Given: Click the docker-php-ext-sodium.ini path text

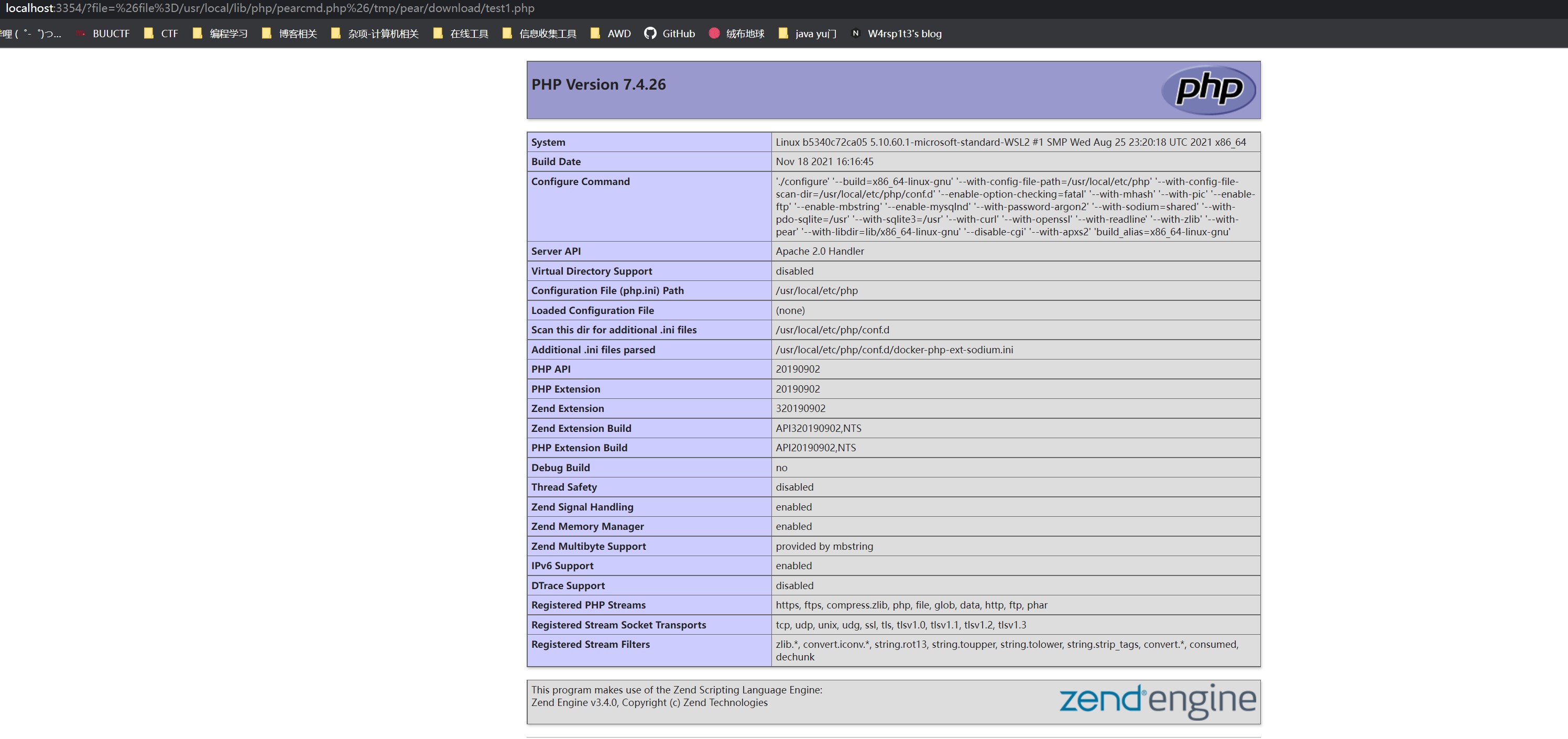Looking at the screenshot, I should pyautogui.click(x=894, y=350).
